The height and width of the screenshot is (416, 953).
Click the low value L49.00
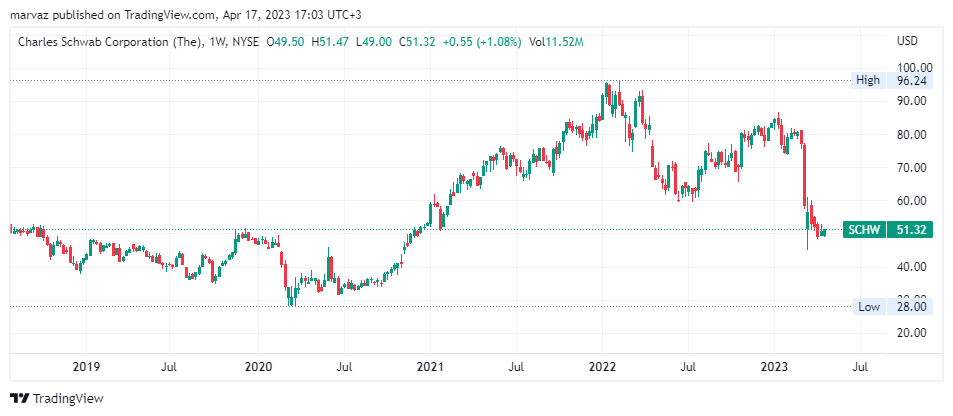373,42
